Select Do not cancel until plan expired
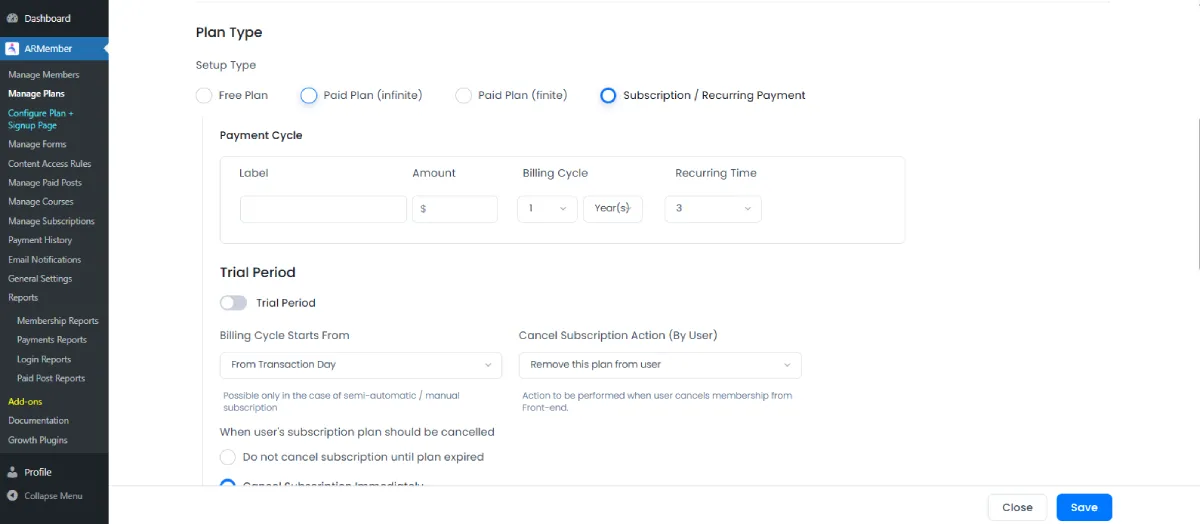1200x524 pixels. click(228, 457)
